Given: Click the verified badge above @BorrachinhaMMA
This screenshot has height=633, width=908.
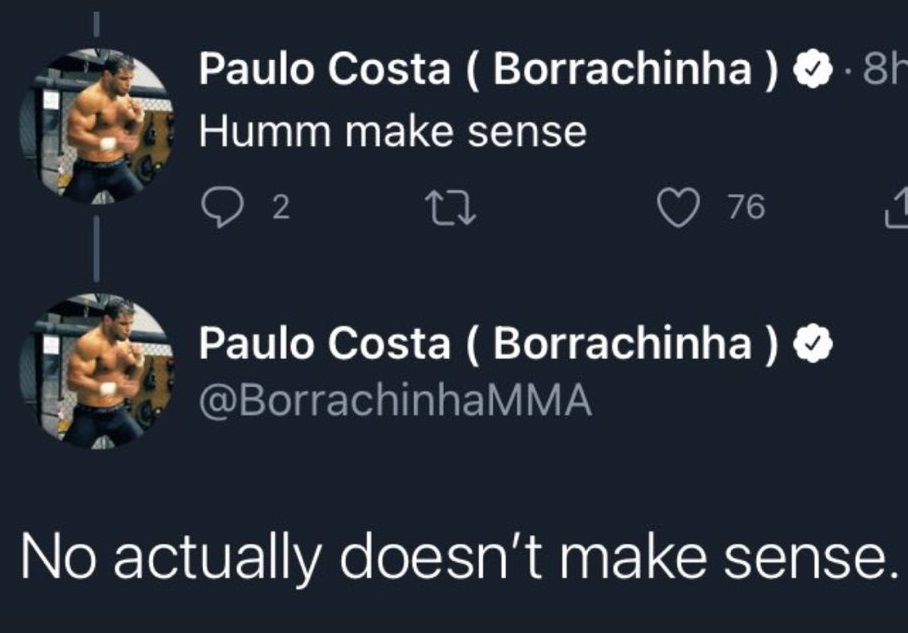Looking at the screenshot, I should pyautogui.click(x=811, y=344).
